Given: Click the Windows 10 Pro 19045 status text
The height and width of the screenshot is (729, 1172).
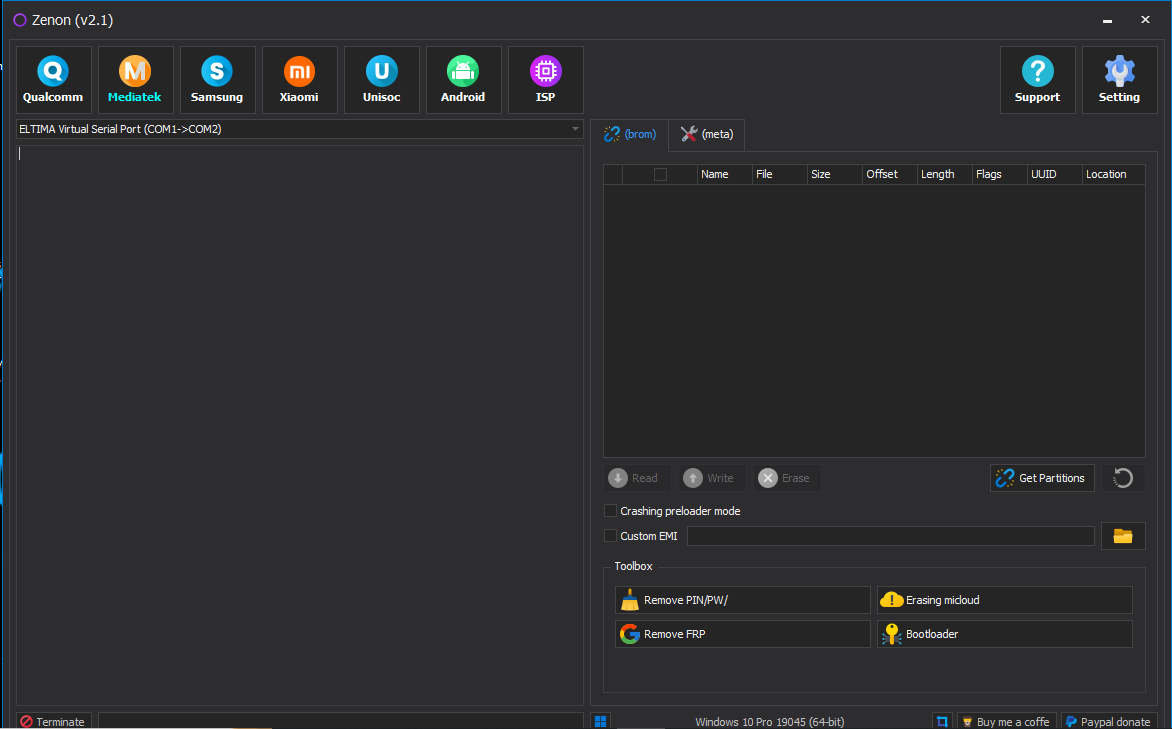Looking at the screenshot, I should coord(769,722).
